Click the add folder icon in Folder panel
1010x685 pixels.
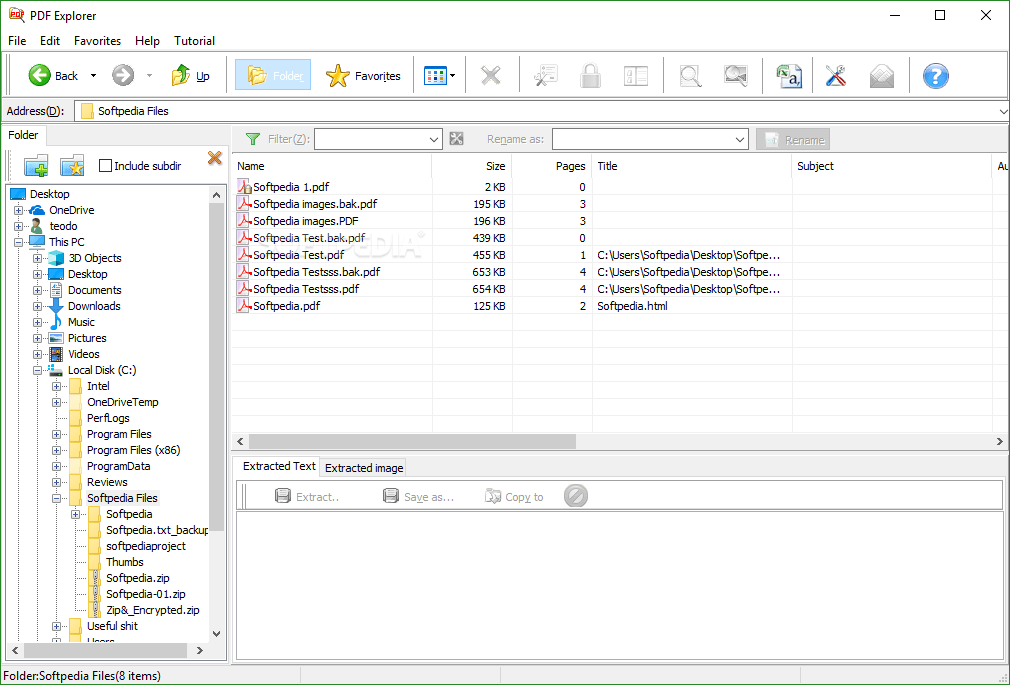pos(36,164)
